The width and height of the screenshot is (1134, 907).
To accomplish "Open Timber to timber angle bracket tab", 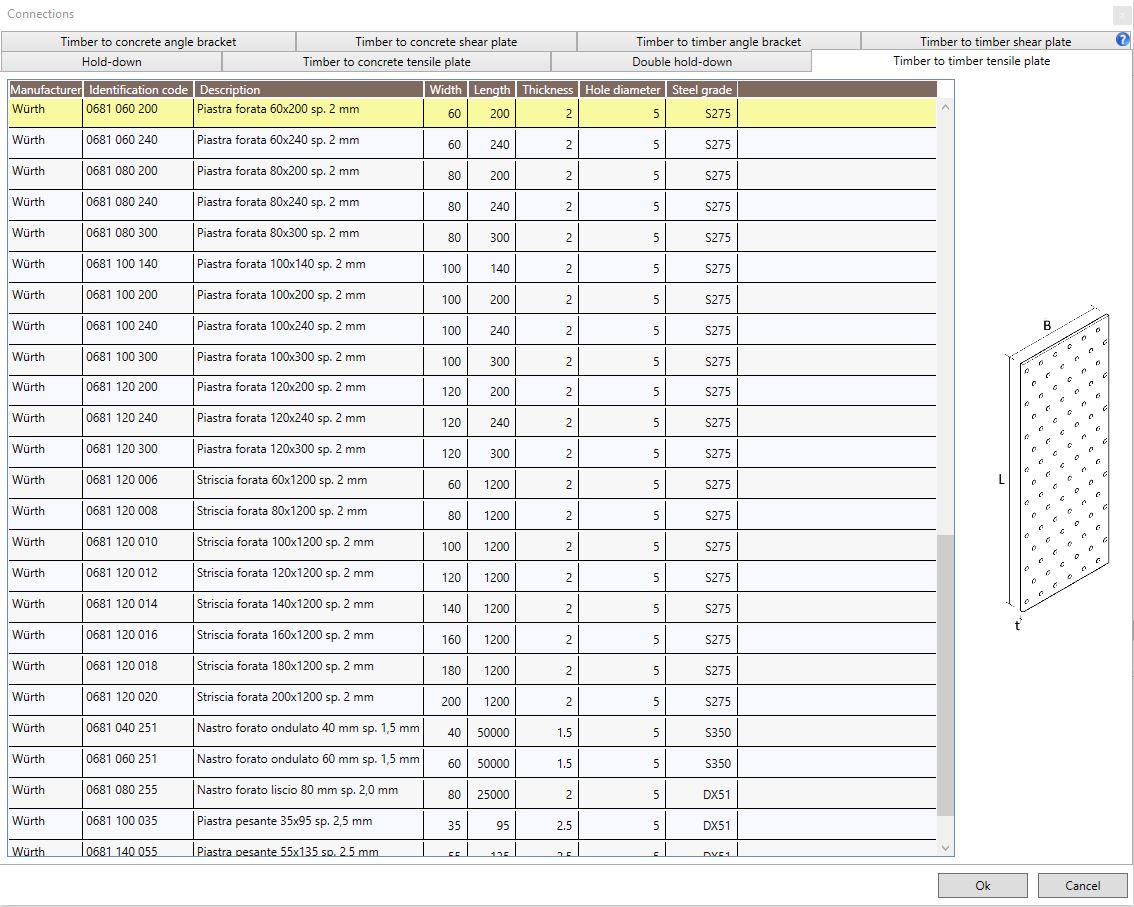I will pos(719,41).
